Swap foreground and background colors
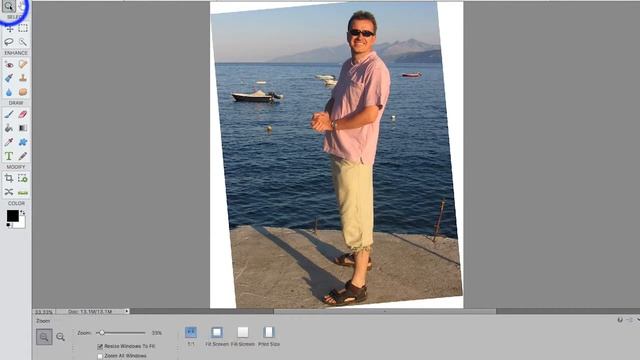 point(23,213)
